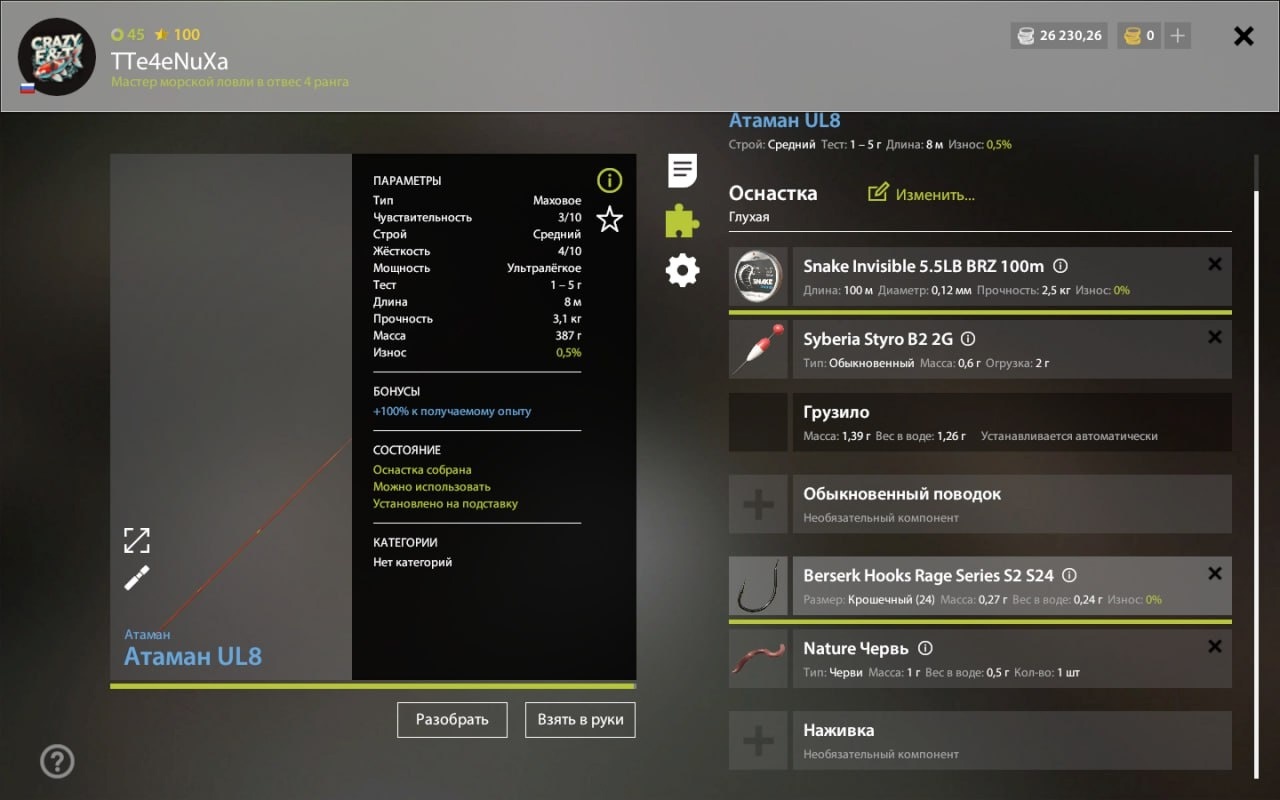Click the rod preview image
This screenshot has height=800, width=1280.
pos(231,417)
